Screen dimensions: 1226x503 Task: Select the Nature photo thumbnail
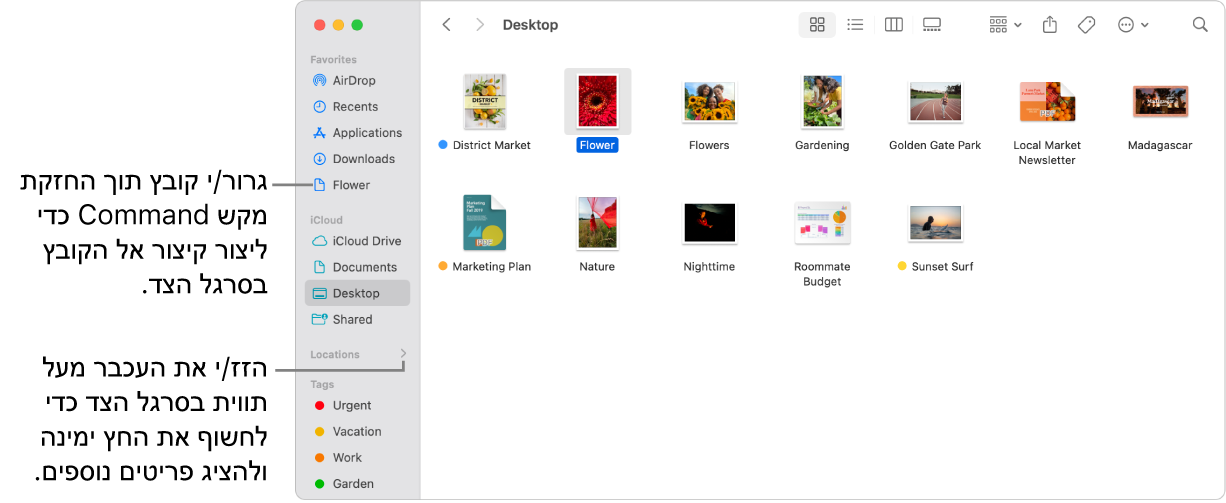pyautogui.click(x=598, y=223)
